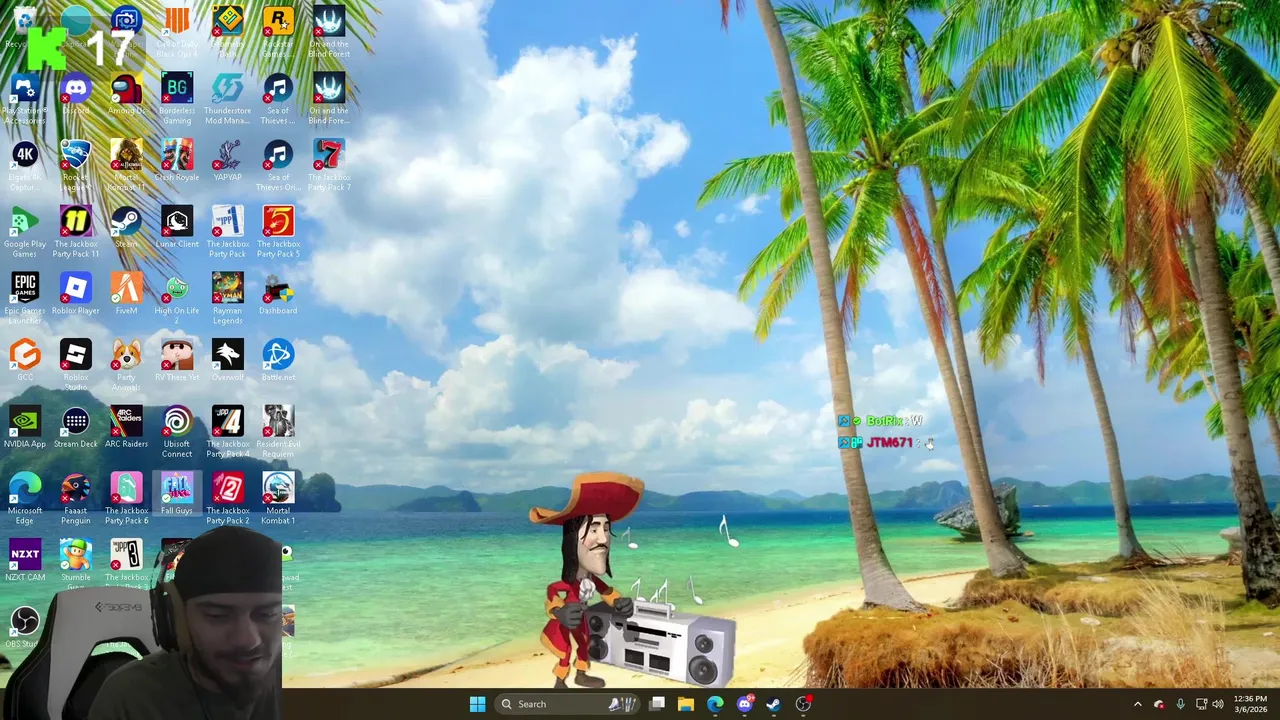Select the Faaast Penguin desktop icon
Screen dimensions: 1280x720
pos(76,498)
